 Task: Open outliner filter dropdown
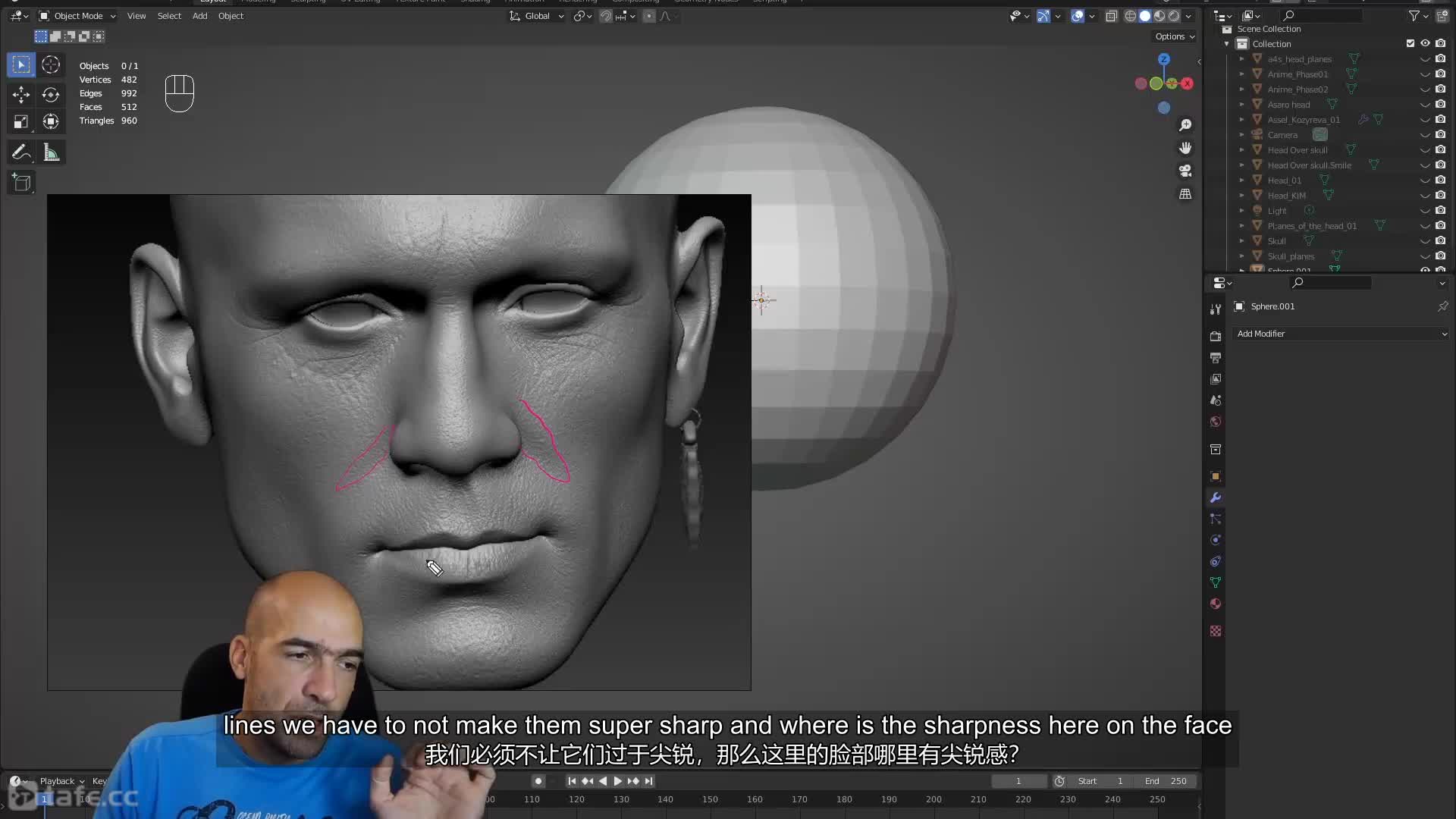[x=1417, y=16]
